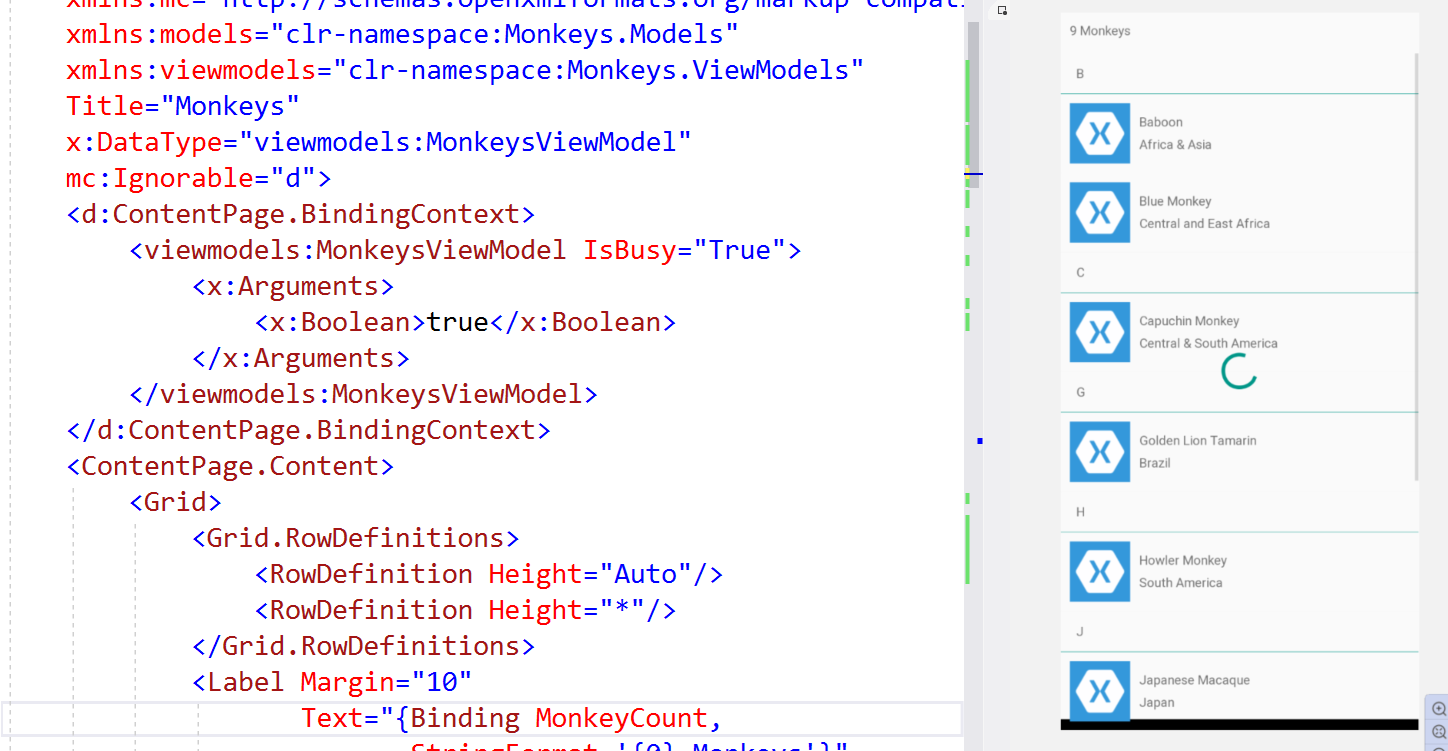
Task: Click the Baboon Xamarin logo image
Action: click(1100, 132)
